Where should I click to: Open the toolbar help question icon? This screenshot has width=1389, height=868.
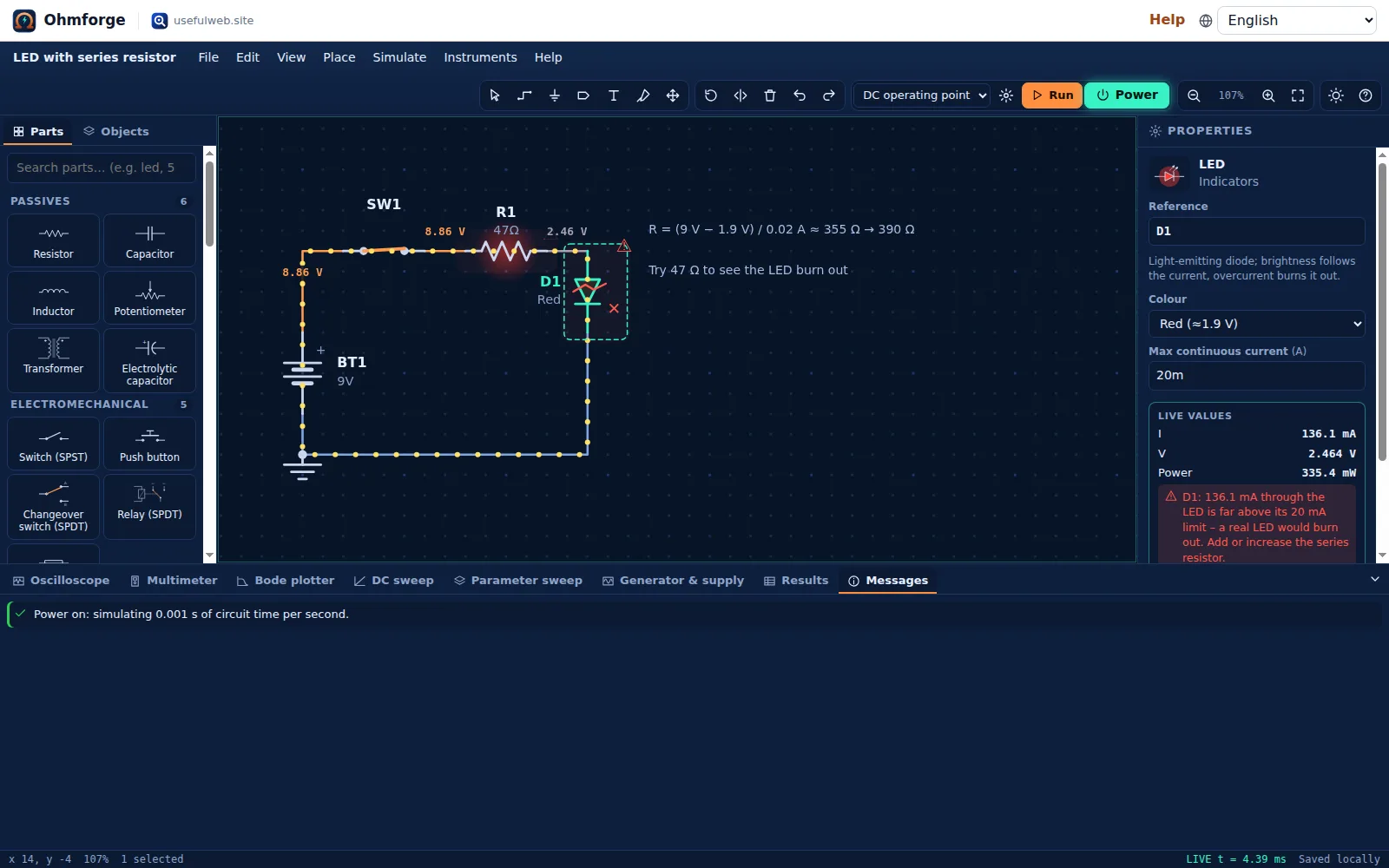pyautogui.click(x=1366, y=95)
